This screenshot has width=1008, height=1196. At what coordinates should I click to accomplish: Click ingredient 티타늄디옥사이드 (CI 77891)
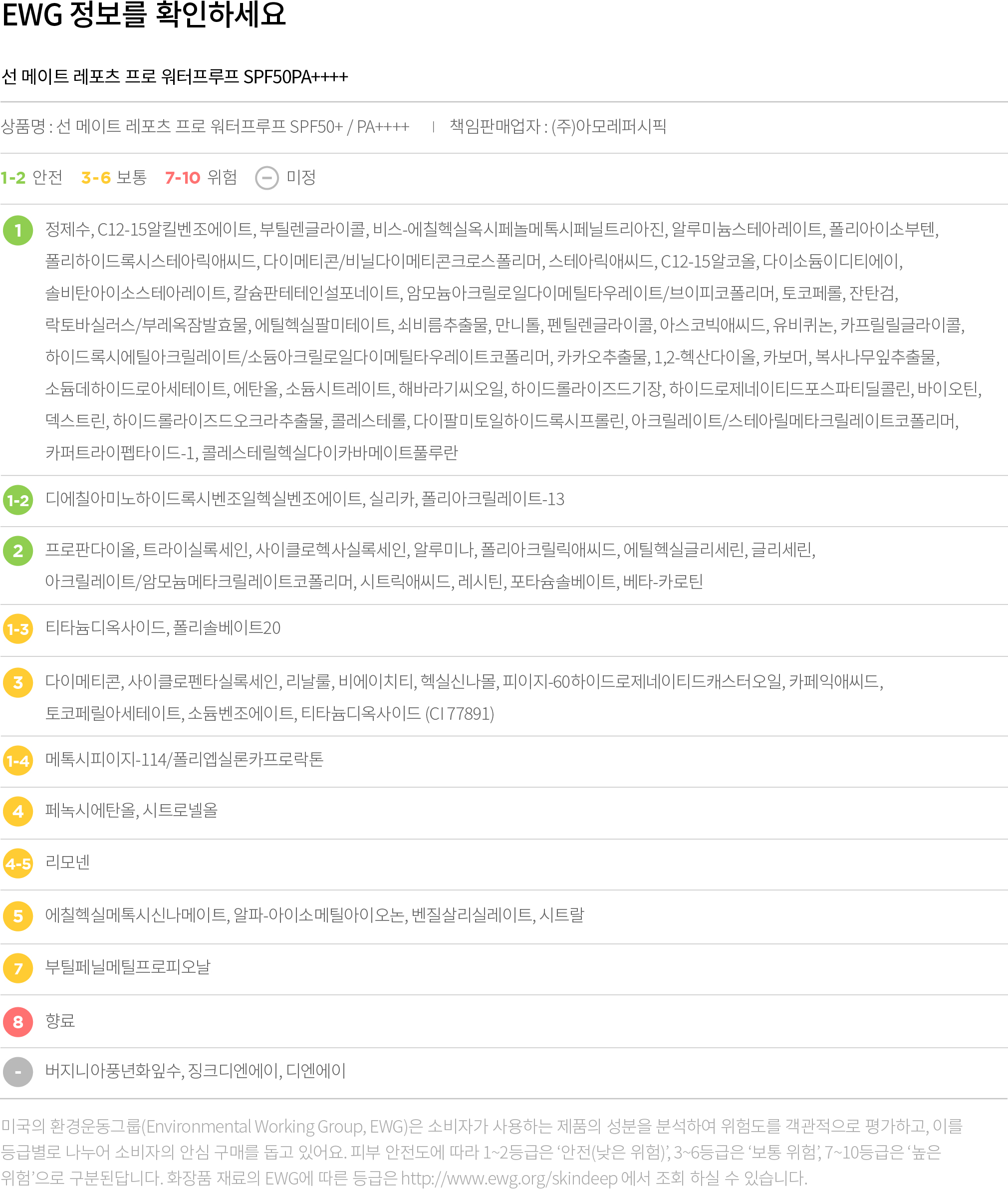398,714
